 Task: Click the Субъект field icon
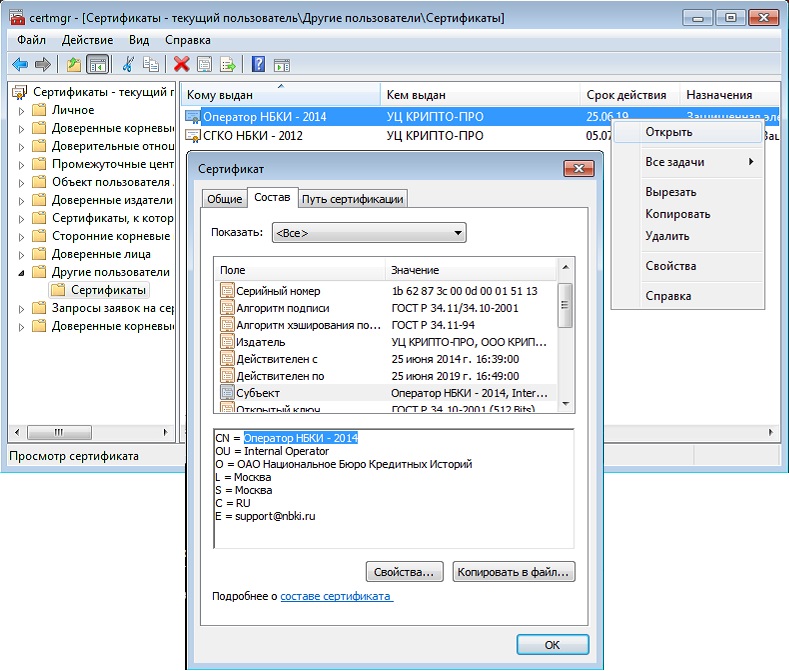coord(227,393)
